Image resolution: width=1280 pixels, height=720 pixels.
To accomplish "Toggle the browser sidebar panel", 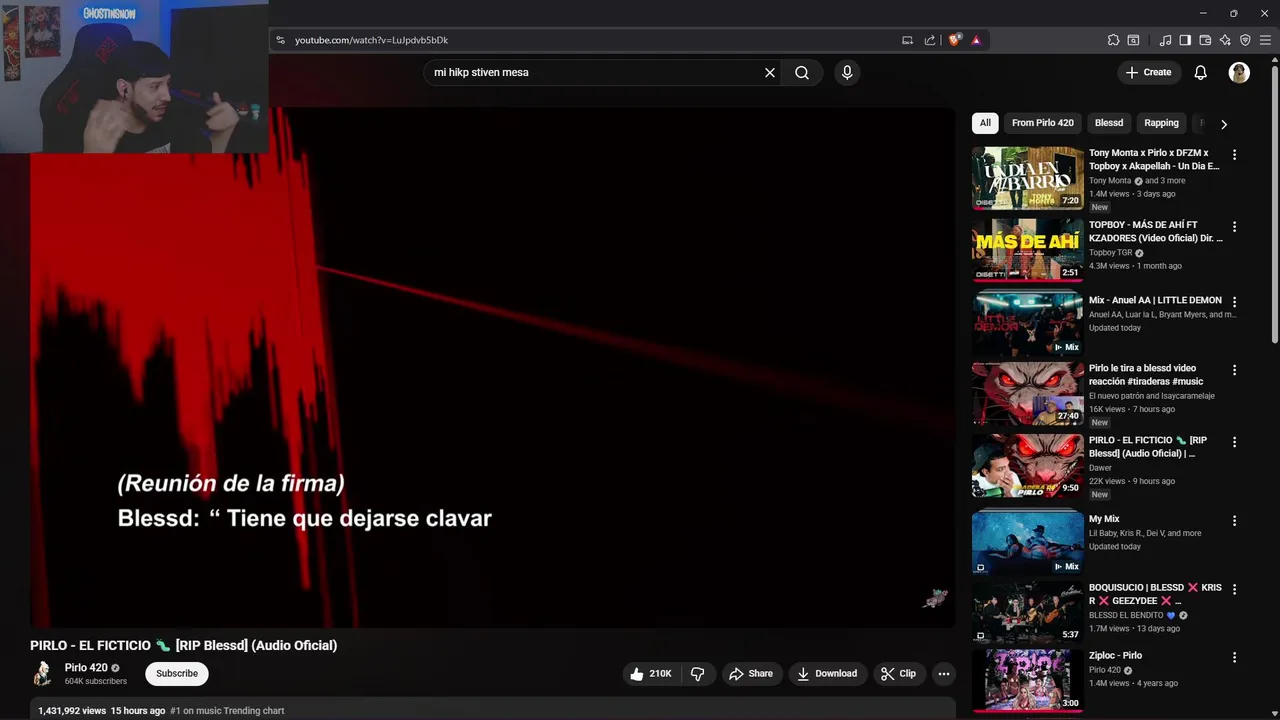I will tap(1185, 40).
